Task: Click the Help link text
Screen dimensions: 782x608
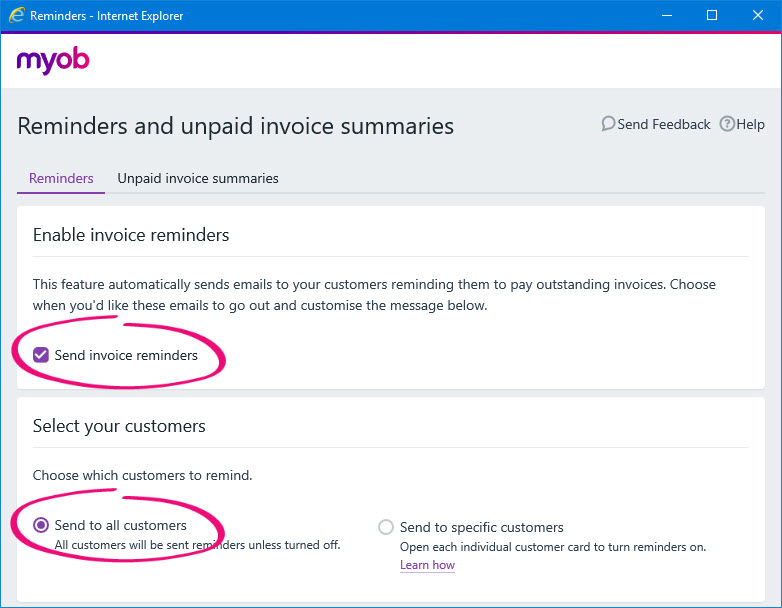Action: 751,125
